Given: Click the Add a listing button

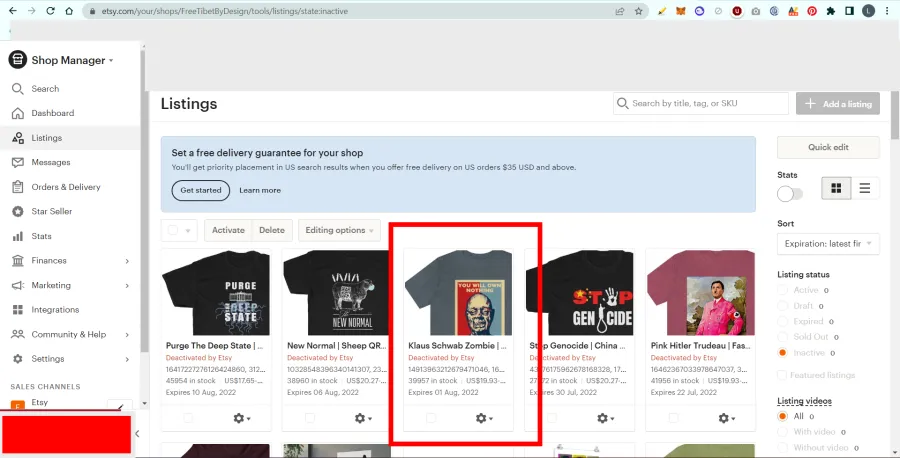Looking at the screenshot, I should click(837, 103).
